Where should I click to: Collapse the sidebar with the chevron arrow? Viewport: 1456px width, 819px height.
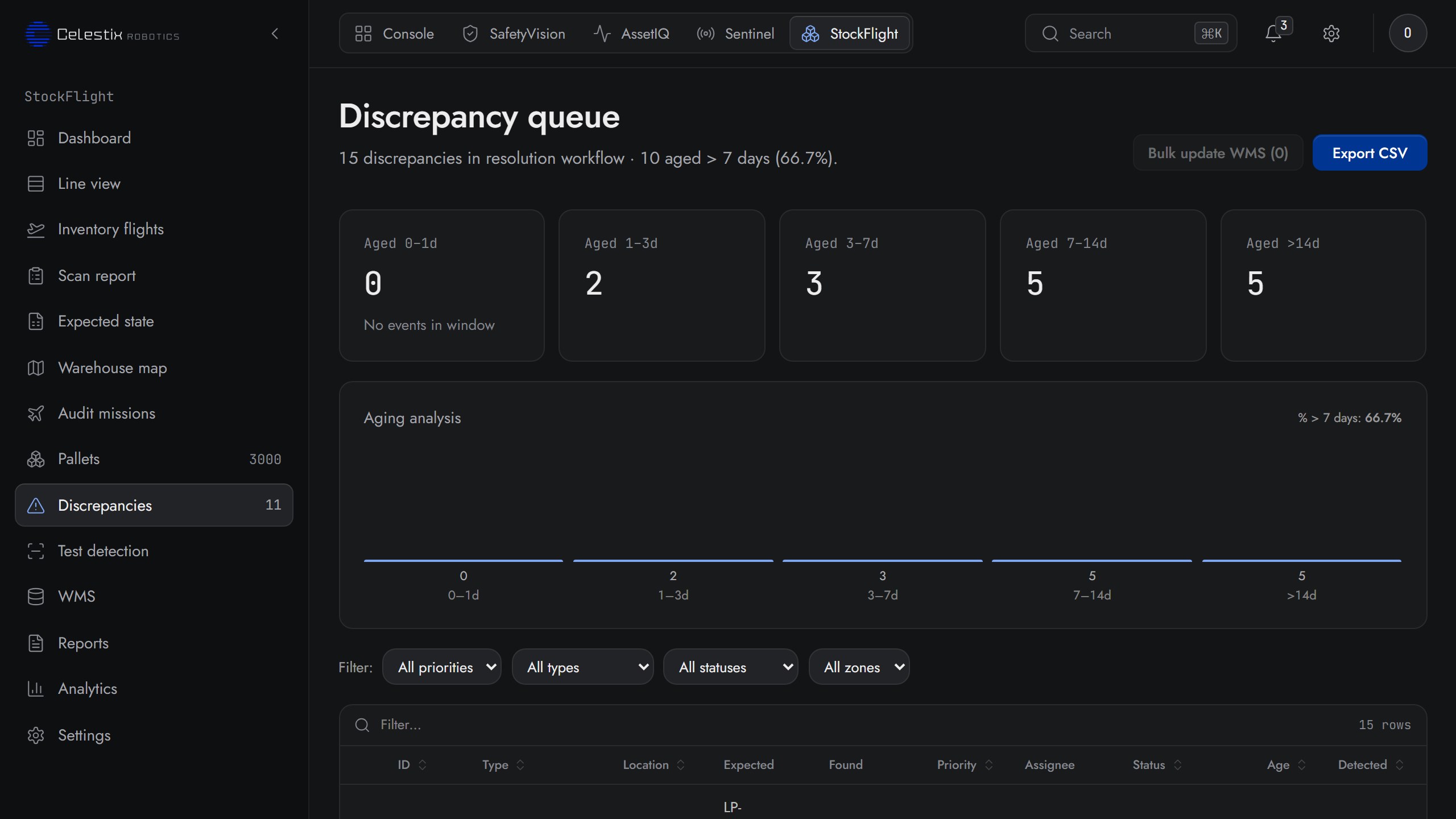pos(275,34)
